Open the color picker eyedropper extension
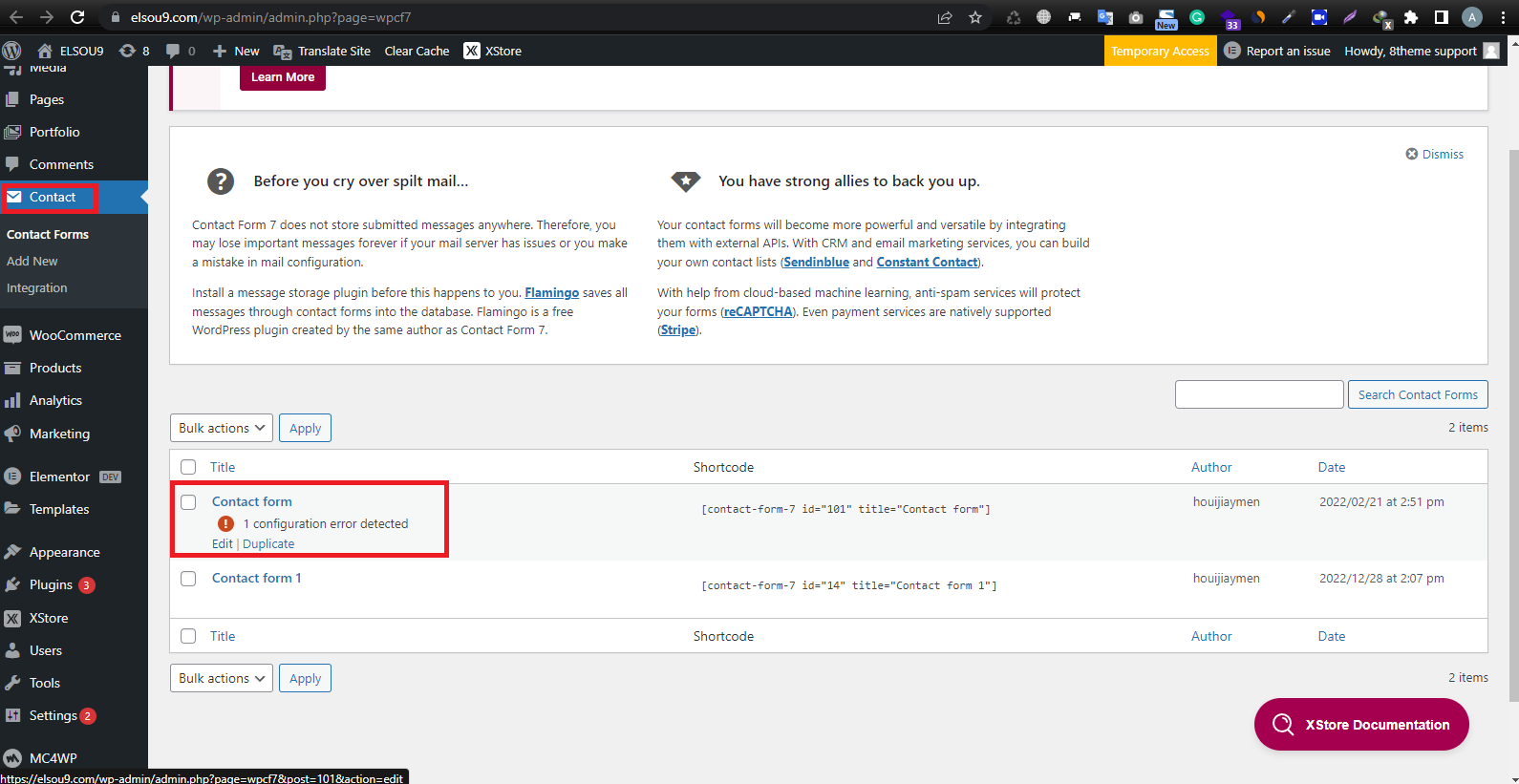This screenshot has height=784, width=1519. [1289, 17]
